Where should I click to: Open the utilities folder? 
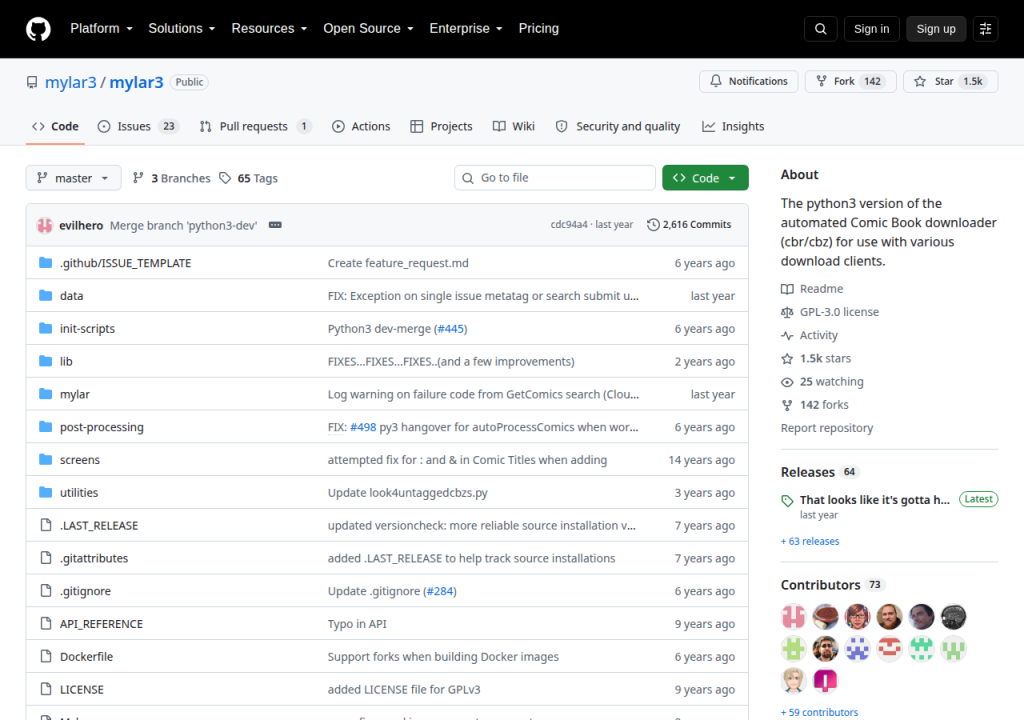point(78,493)
